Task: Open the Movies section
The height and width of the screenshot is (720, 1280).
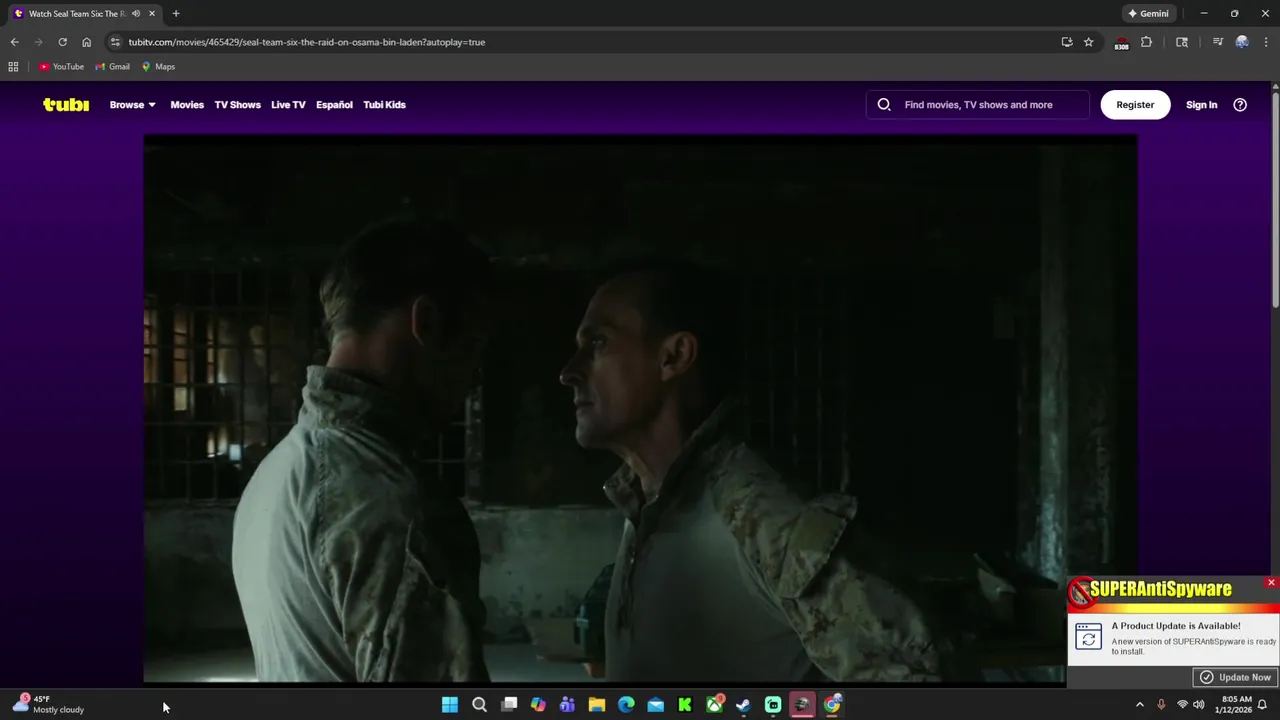Action: pos(187,104)
